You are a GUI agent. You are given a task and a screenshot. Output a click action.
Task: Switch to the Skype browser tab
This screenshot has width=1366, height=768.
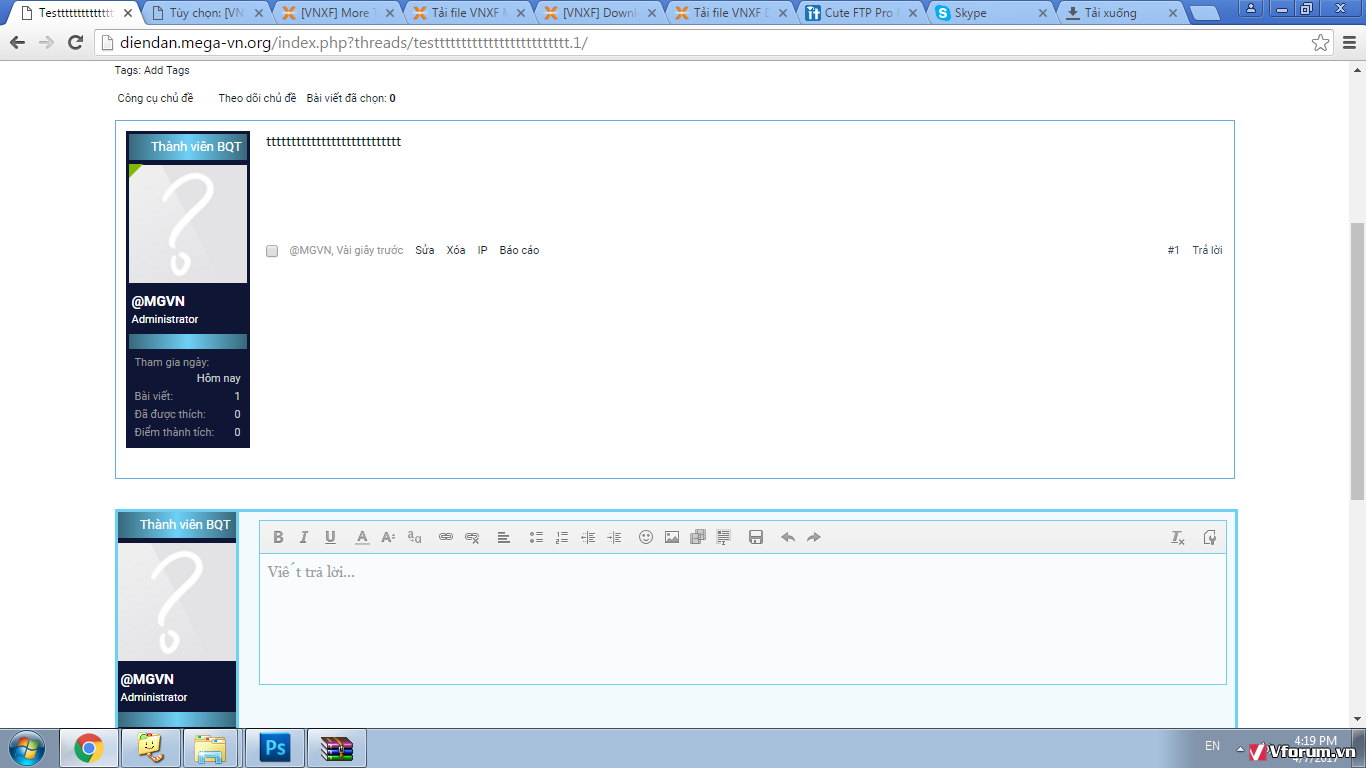coord(990,13)
